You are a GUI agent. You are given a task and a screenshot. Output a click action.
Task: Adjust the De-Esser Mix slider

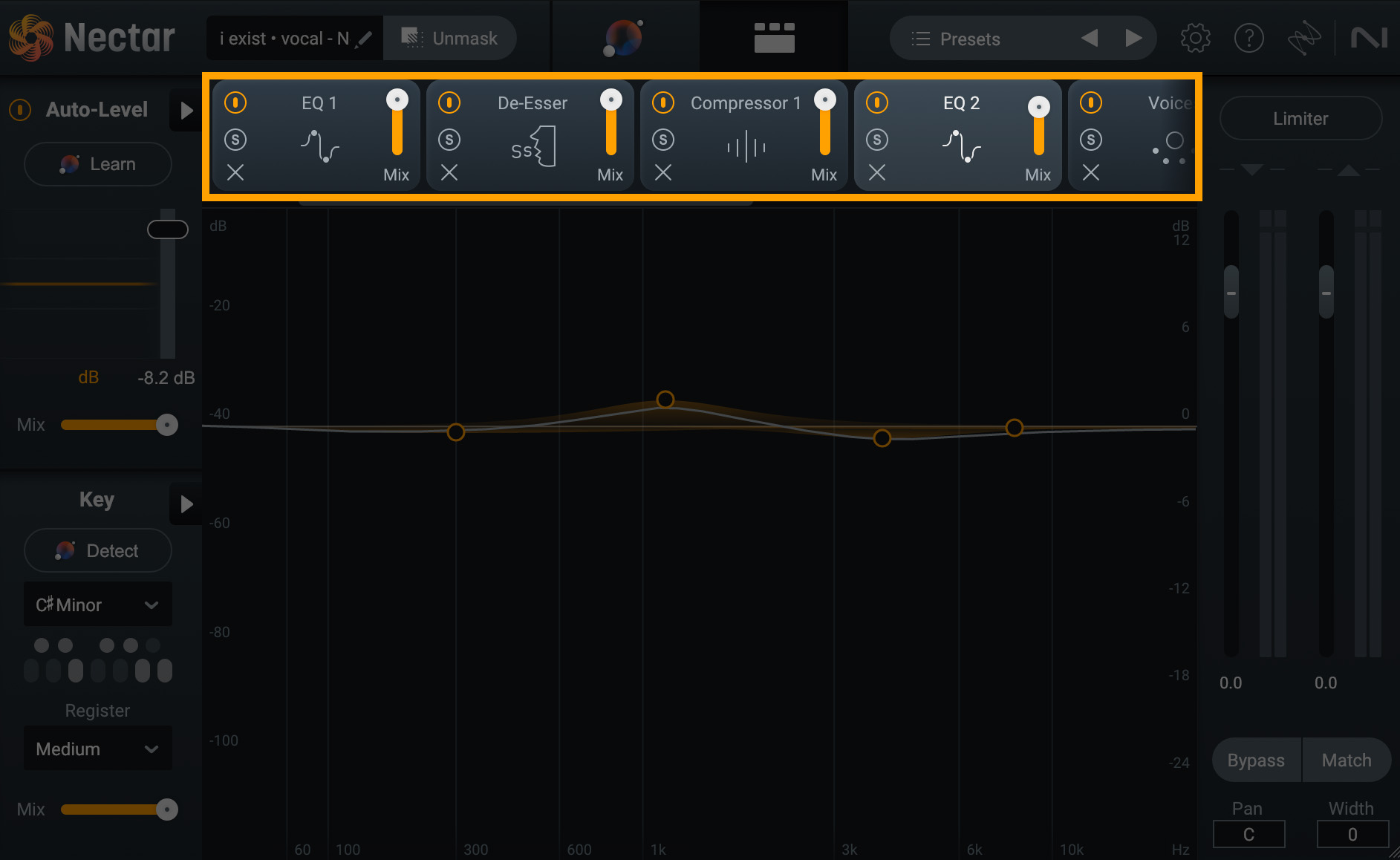[x=611, y=123]
